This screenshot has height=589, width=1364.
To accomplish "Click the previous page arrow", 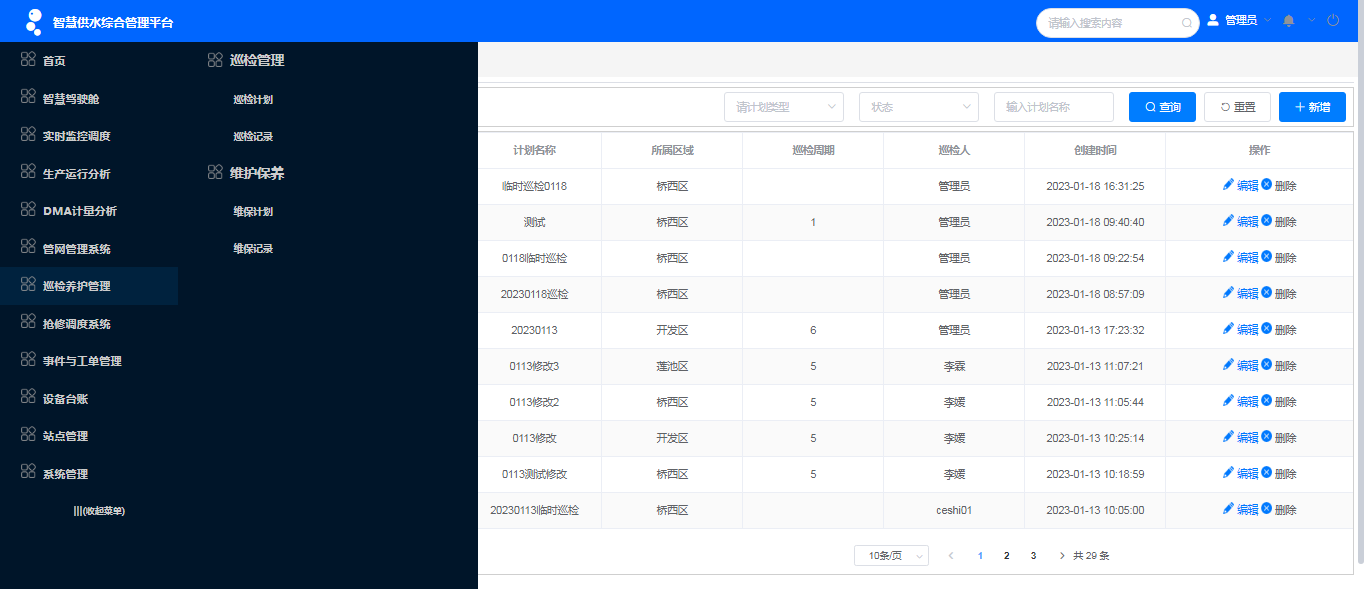I will 951,555.
